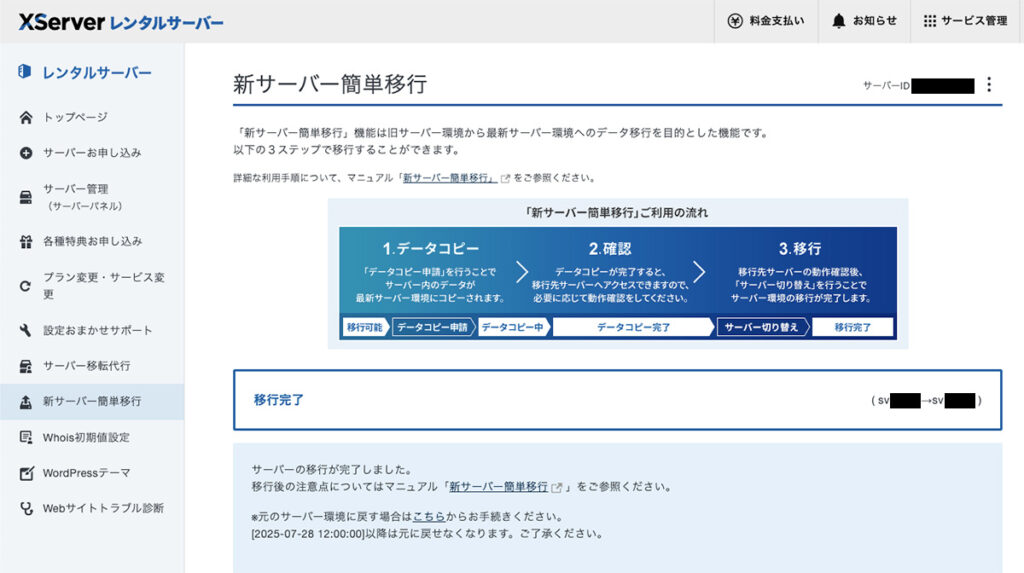
Task: Click the 移行可能 step label
Action: (x=364, y=327)
